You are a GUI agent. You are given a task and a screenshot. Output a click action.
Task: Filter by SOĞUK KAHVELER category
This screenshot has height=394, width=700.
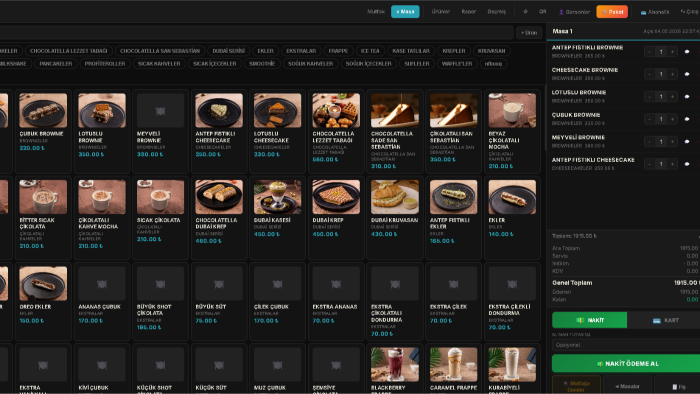[x=310, y=64]
